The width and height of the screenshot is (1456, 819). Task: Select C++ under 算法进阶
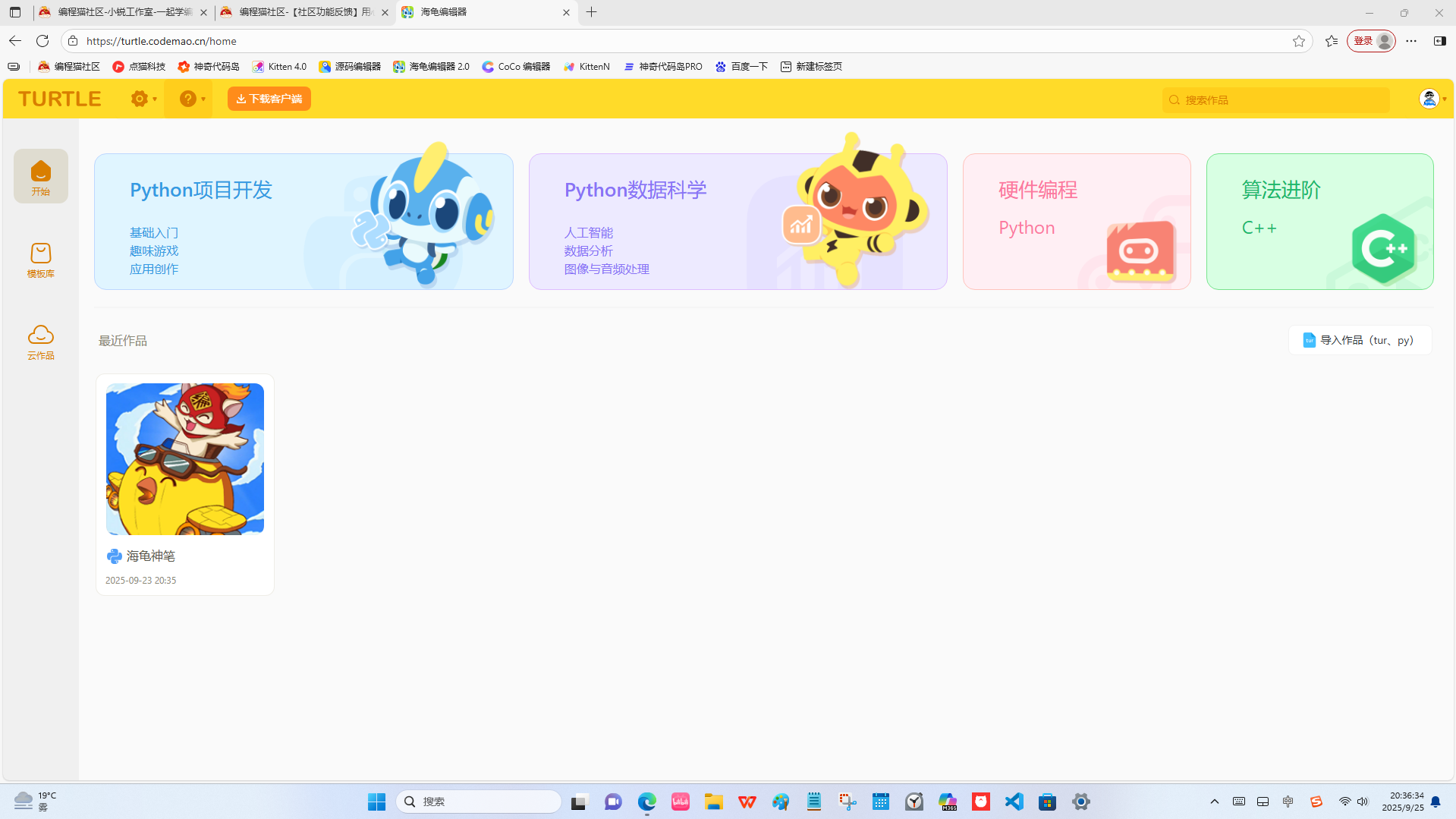pos(1259,228)
